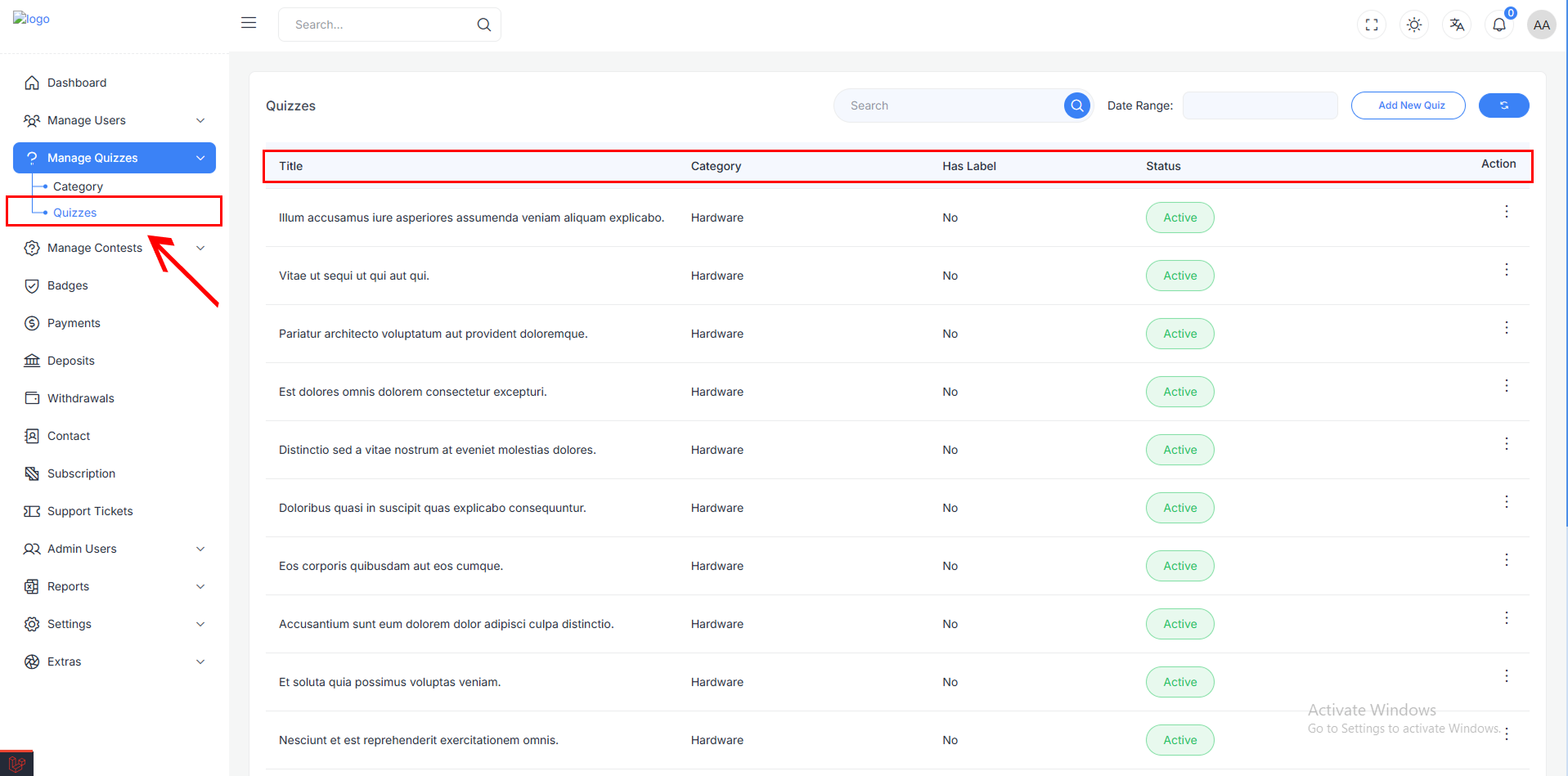Open actions menu for Eos corporis quiz
The width and height of the screenshot is (1568, 776).
click(1506, 560)
